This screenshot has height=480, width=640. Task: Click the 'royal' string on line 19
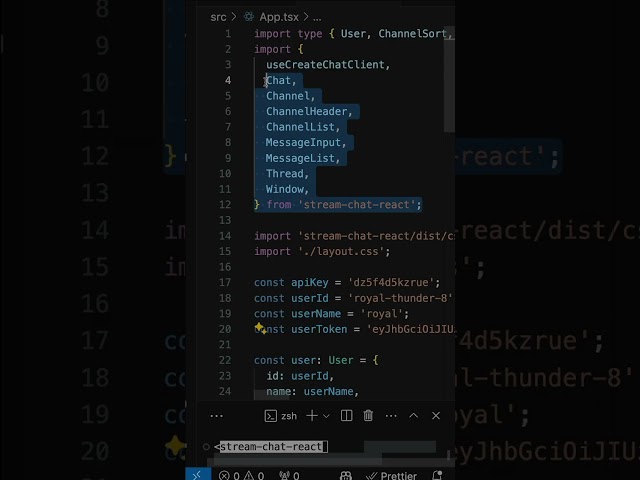(x=382, y=313)
